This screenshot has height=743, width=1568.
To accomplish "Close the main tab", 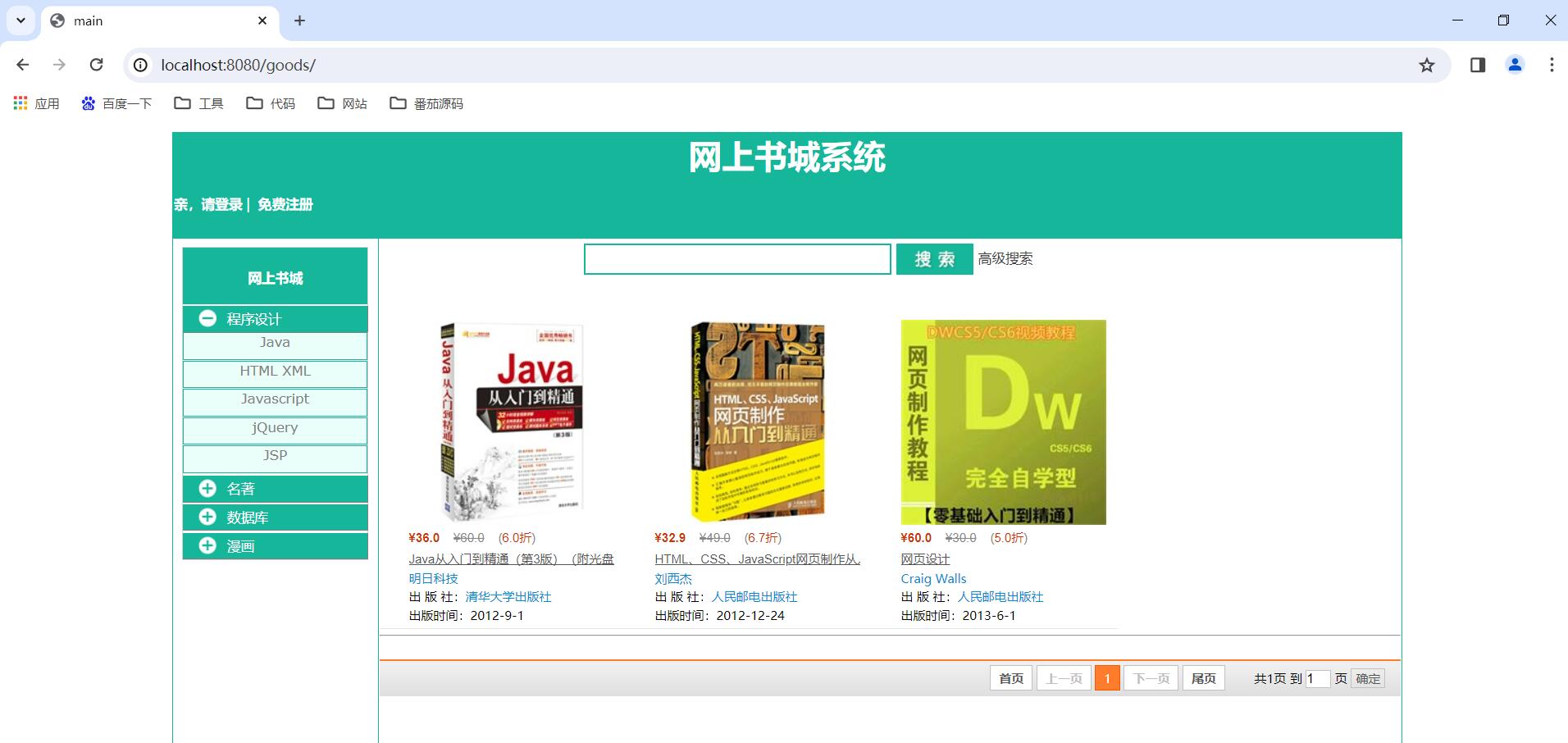I will tap(262, 21).
